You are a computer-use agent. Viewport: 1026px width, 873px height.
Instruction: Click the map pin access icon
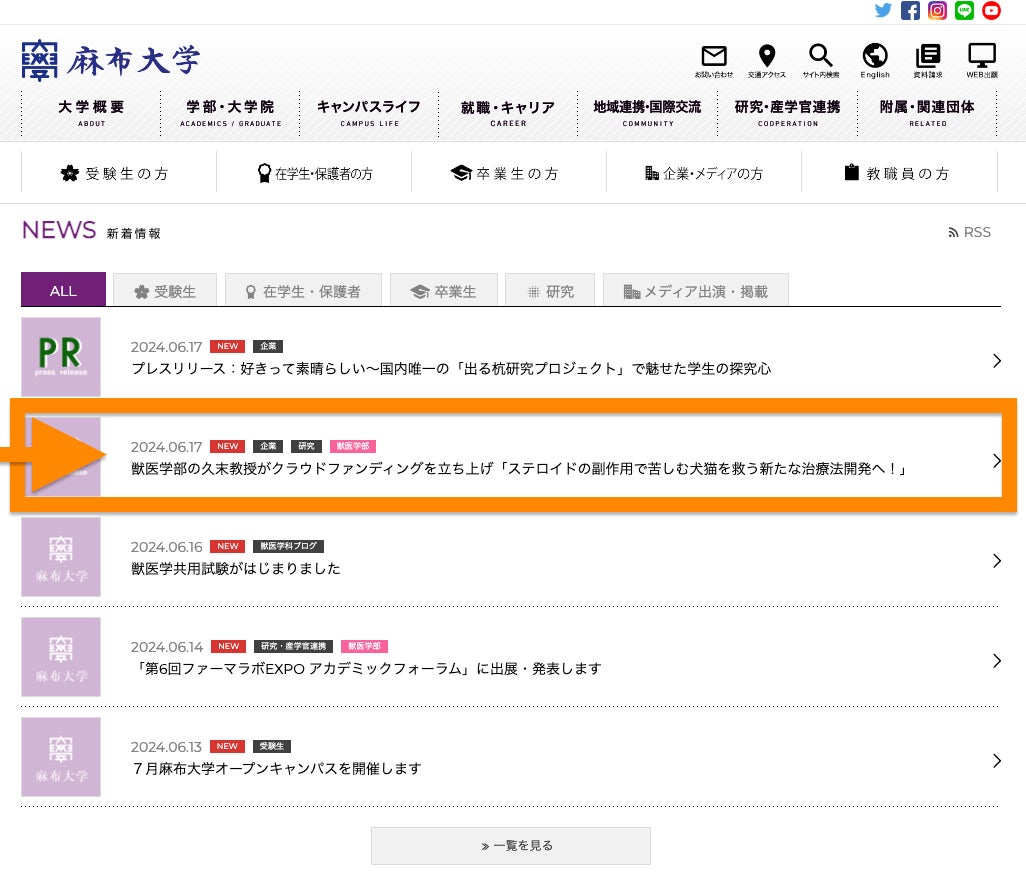(x=767, y=60)
